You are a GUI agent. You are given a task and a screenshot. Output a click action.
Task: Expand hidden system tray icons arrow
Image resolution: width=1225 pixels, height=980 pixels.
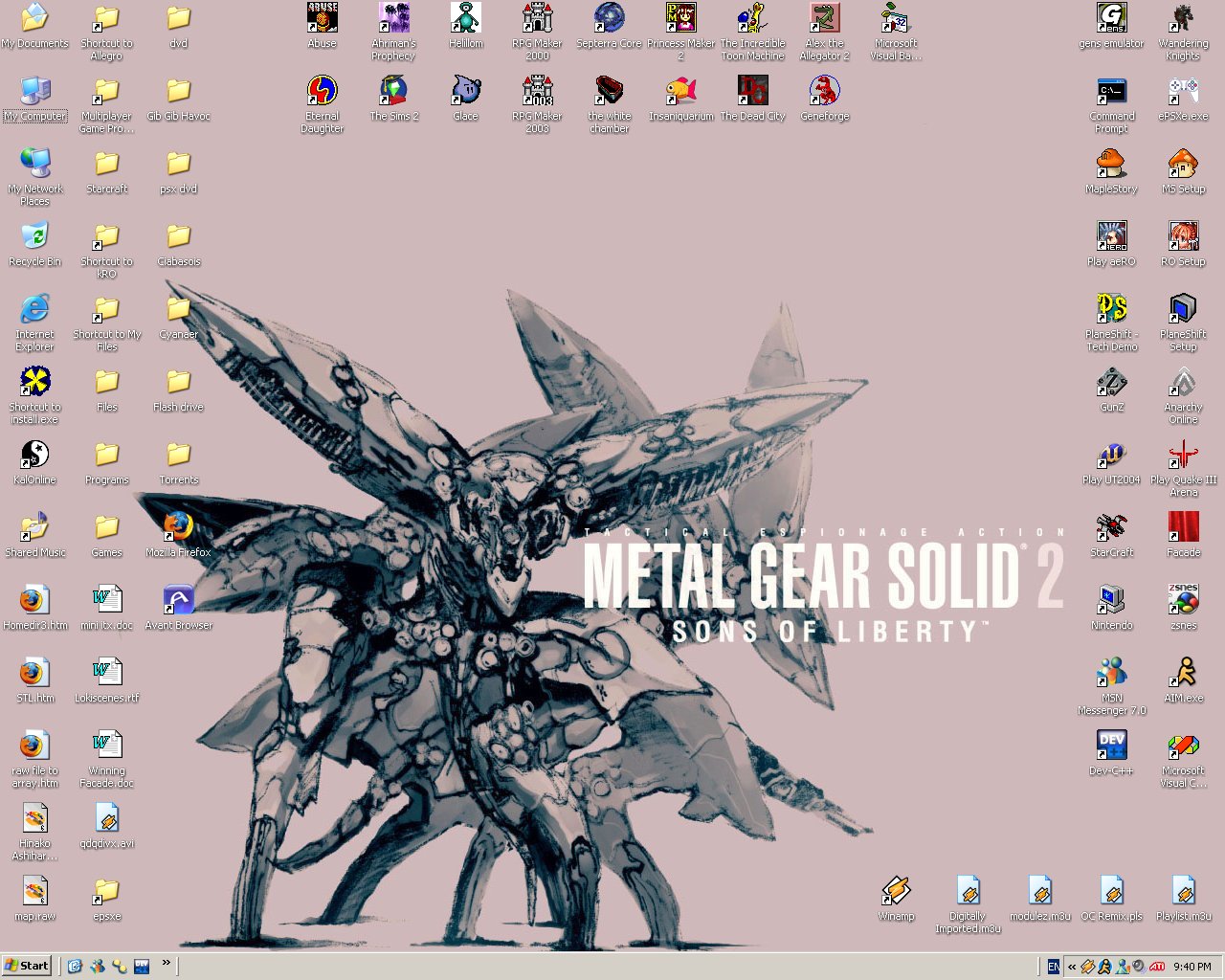click(x=1072, y=967)
